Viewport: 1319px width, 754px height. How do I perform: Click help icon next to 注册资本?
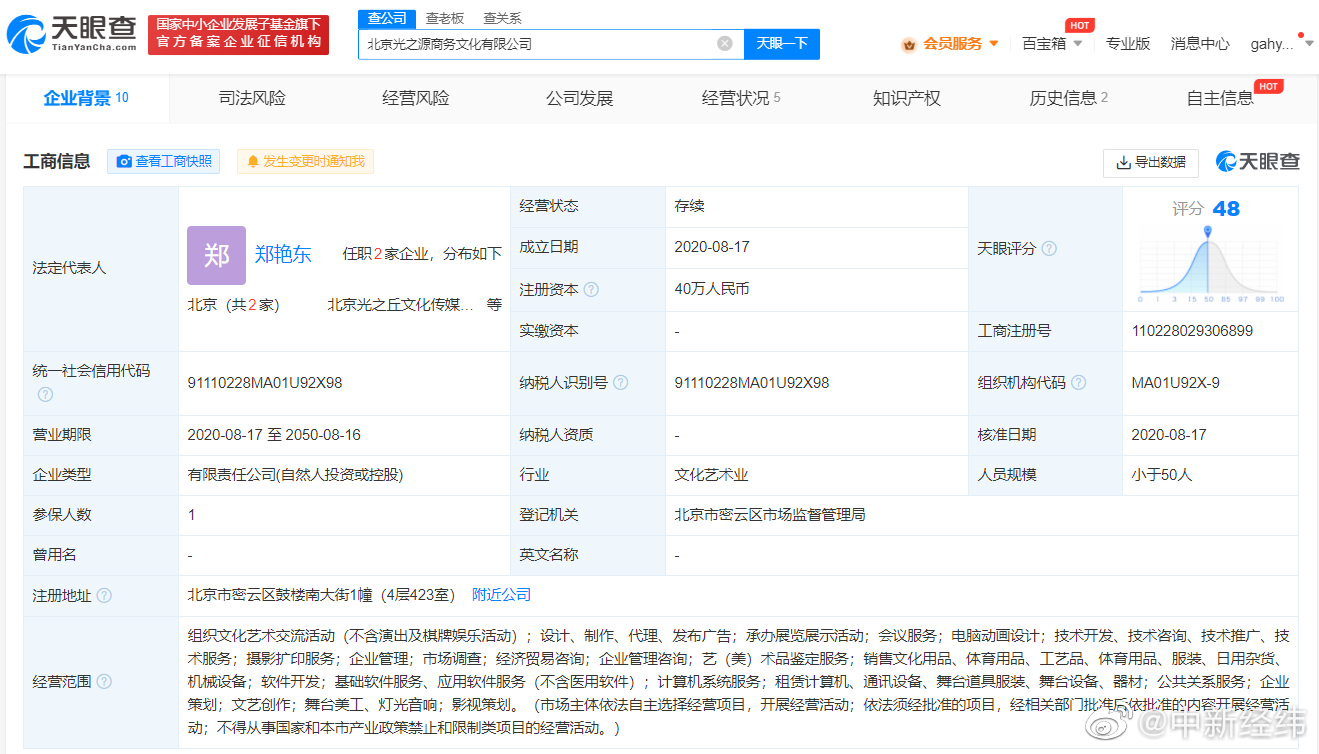591,290
